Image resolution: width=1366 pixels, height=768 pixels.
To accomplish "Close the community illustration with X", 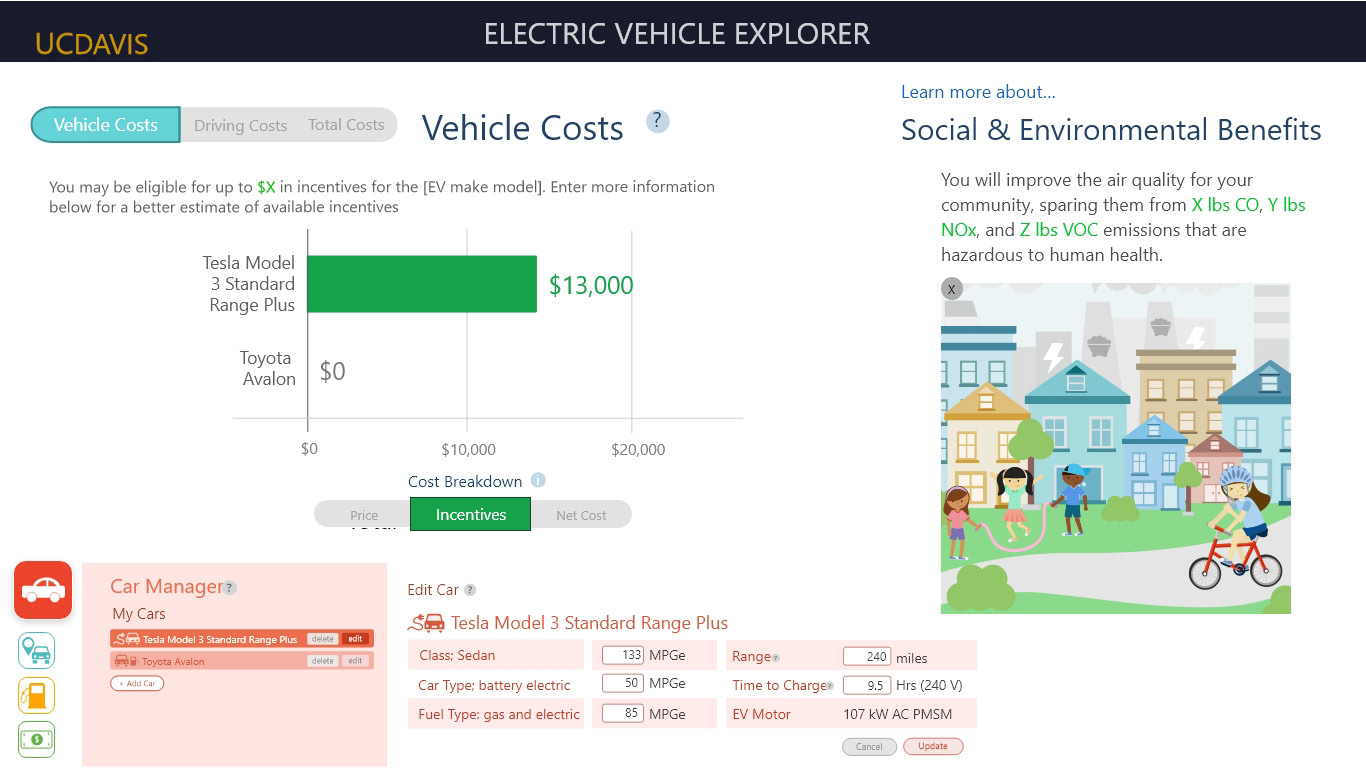I will (x=952, y=289).
